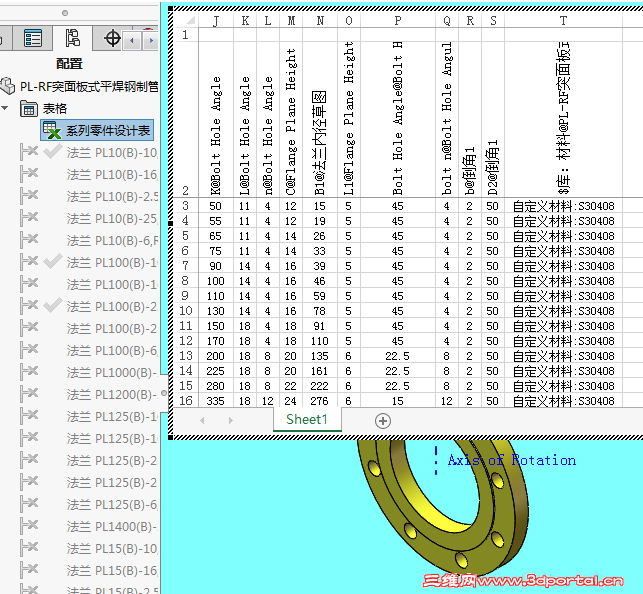The width and height of the screenshot is (643, 594).
Task: Collapse the 表格 folder expander arrow
Action: [x=5, y=108]
